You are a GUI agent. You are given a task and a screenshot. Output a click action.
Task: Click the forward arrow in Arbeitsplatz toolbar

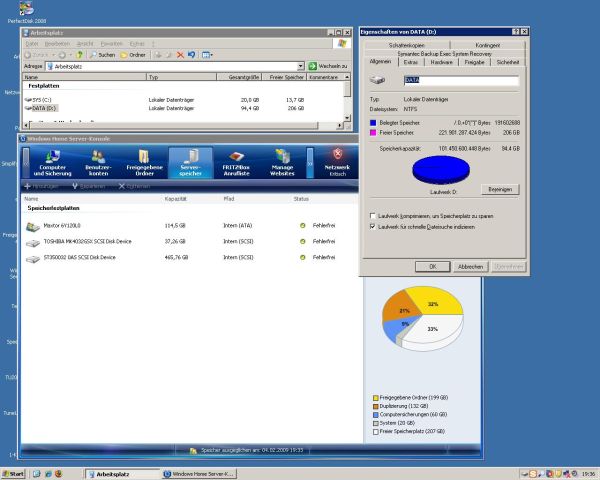[62, 55]
